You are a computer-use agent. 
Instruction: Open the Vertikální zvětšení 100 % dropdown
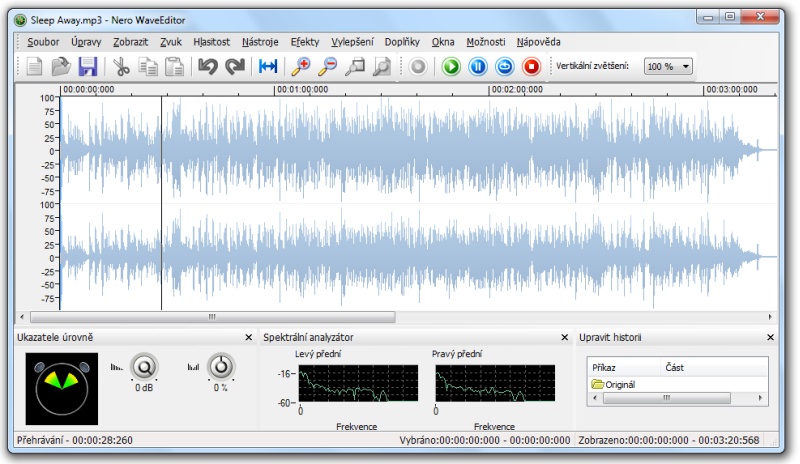[668, 66]
